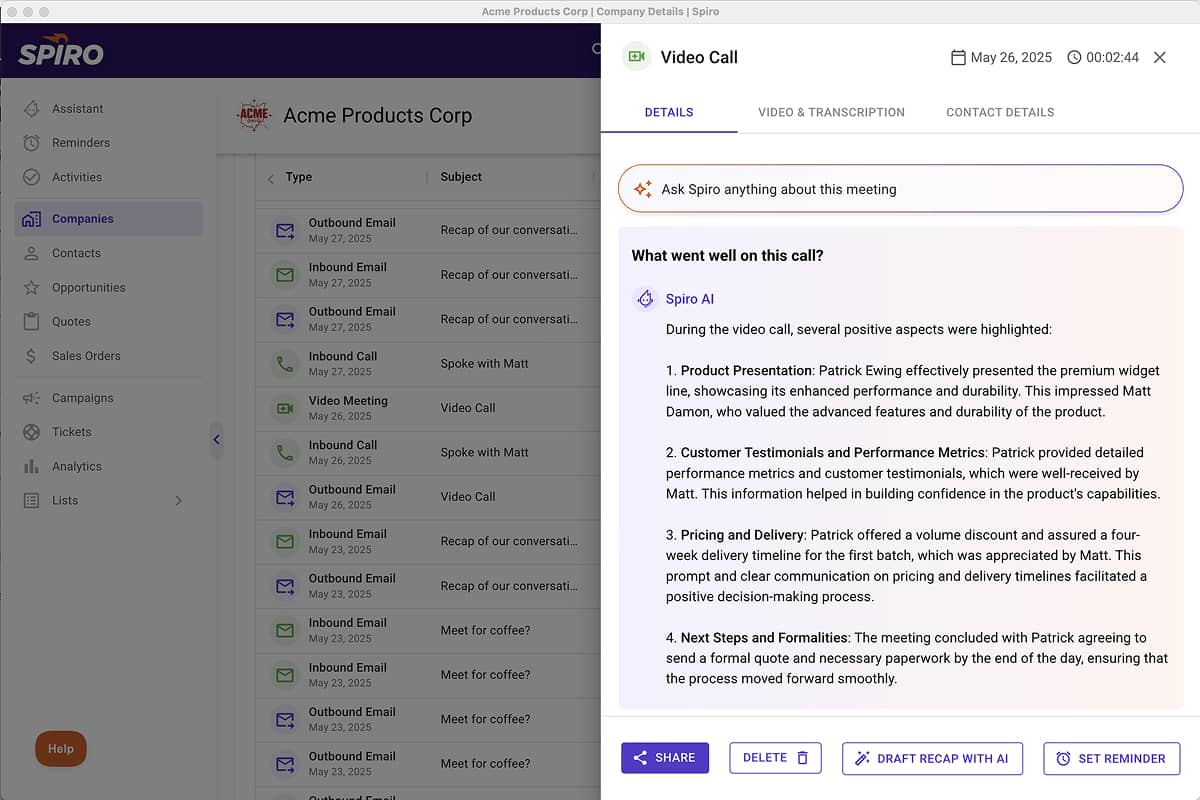Click subject 'Spoke with Matt' on May 27
The width and height of the screenshot is (1200, 800).
485,363
